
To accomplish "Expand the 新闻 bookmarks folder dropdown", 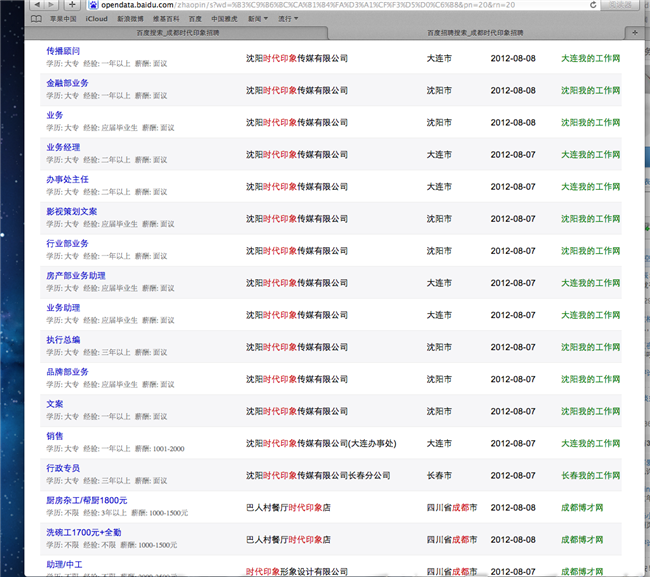I will point(258,19).
